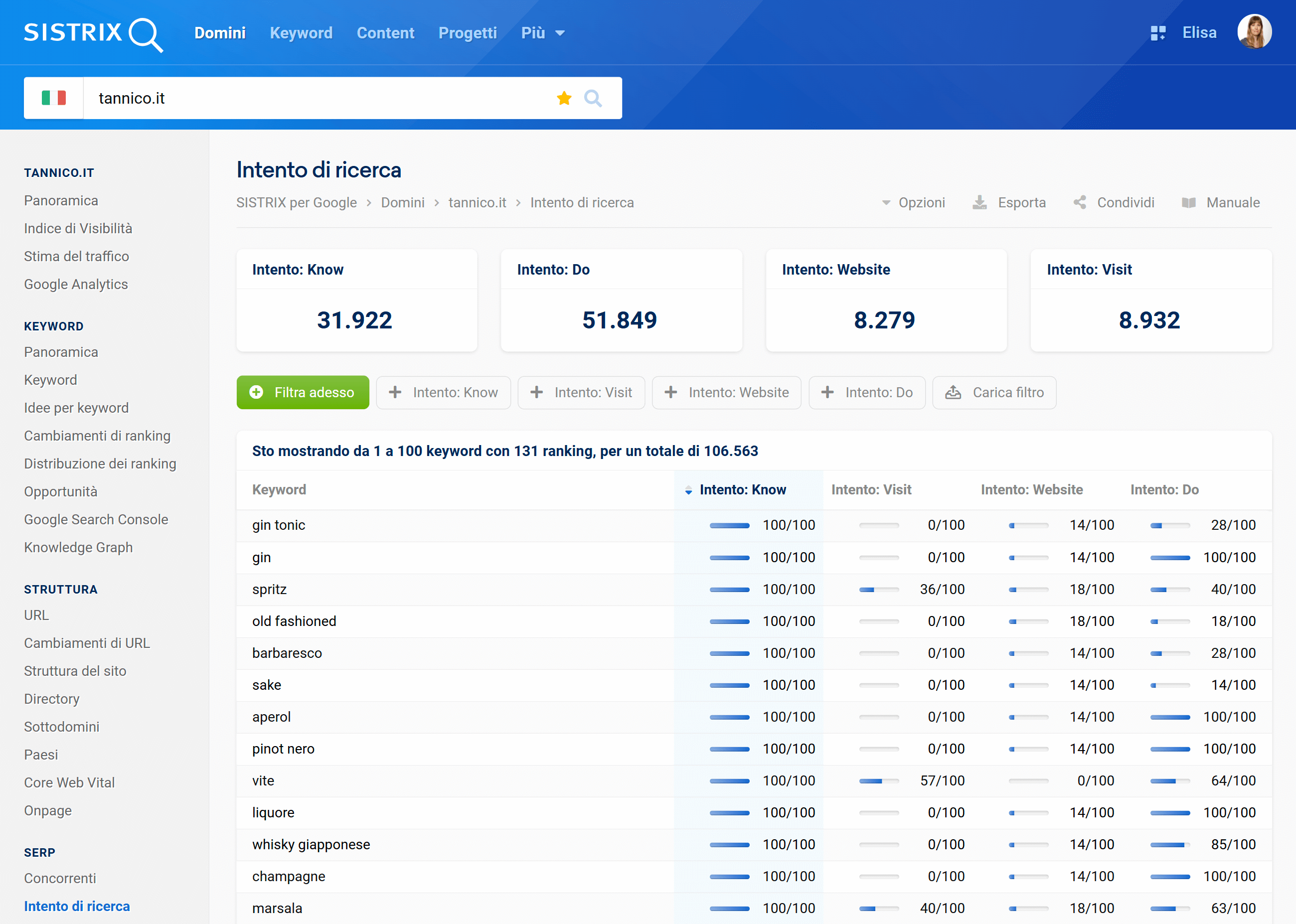Open the Progetti top menu
The width and height of the screenshot is (1296, 924).
(467, 33)
